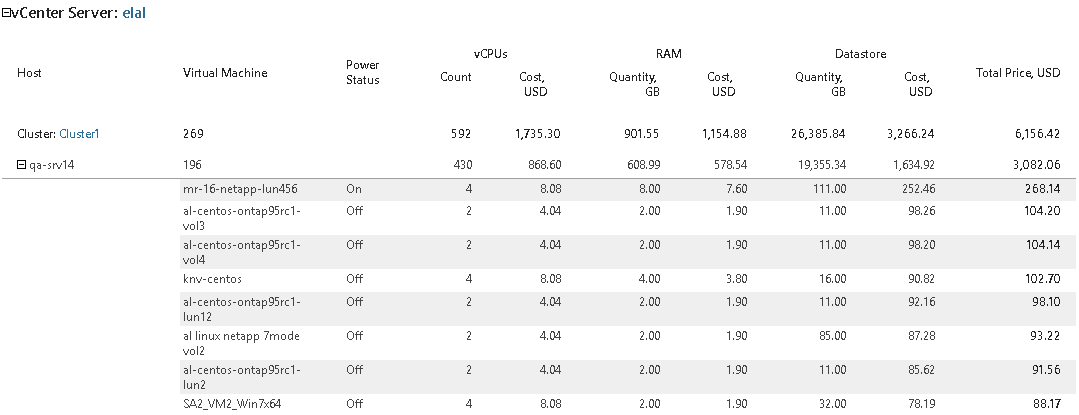Select the al linux netapp 7mode vol2 entry

point(241,343)
